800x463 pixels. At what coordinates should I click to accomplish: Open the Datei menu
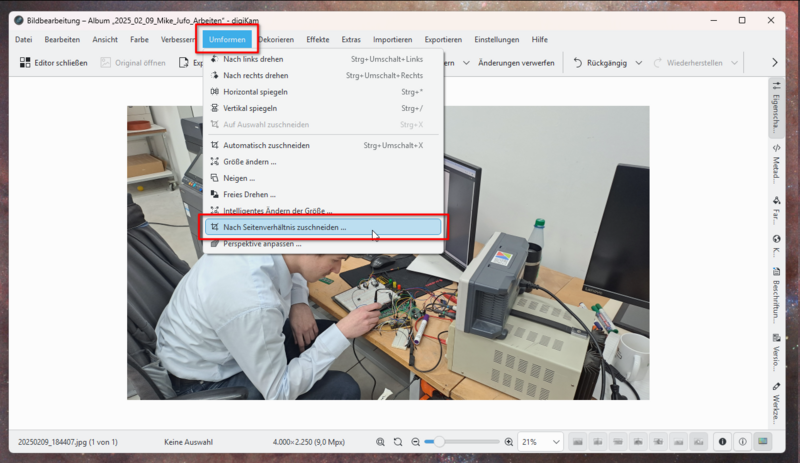coord(23,39)
